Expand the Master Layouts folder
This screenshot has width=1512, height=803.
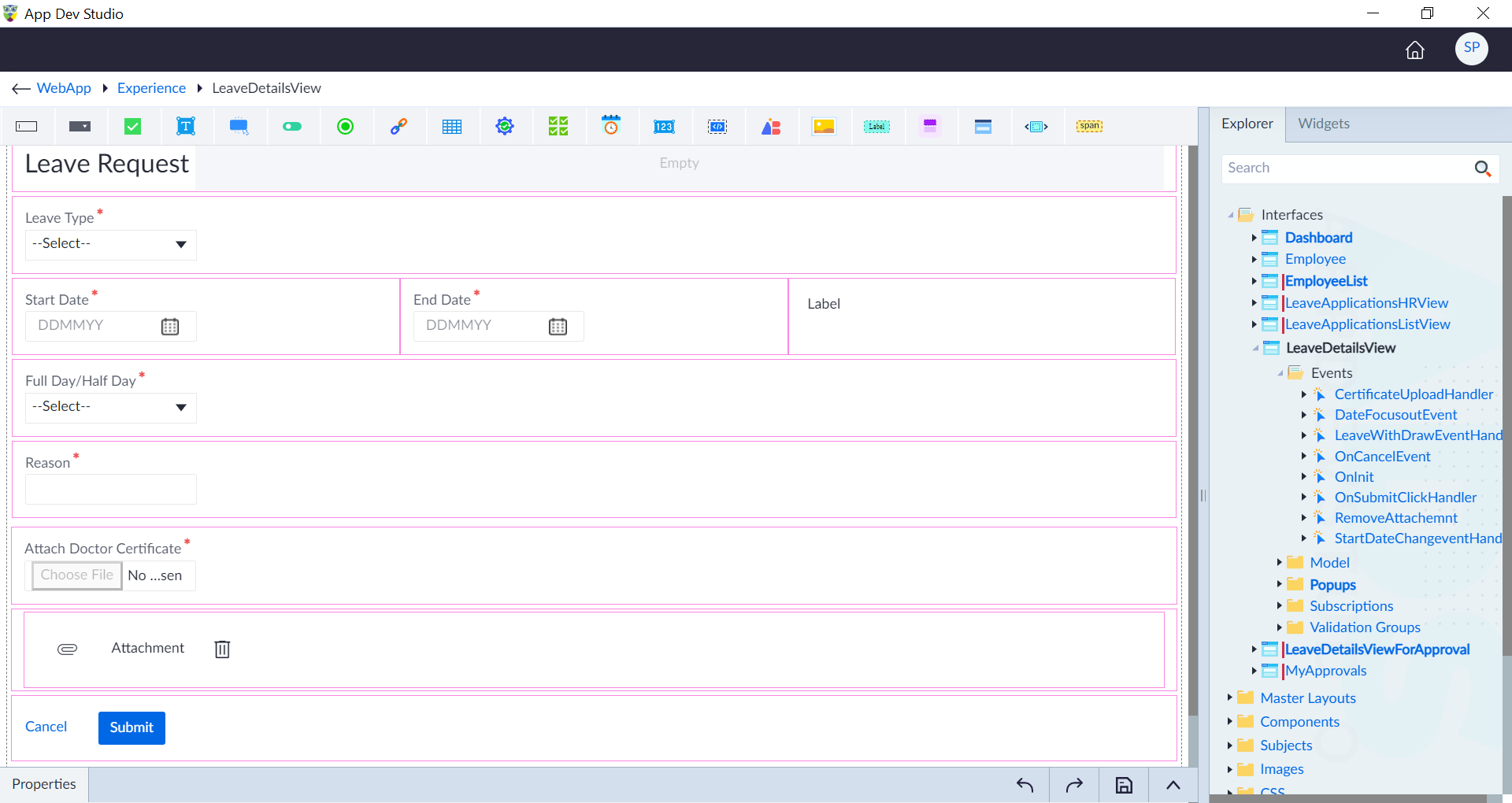1230,698
